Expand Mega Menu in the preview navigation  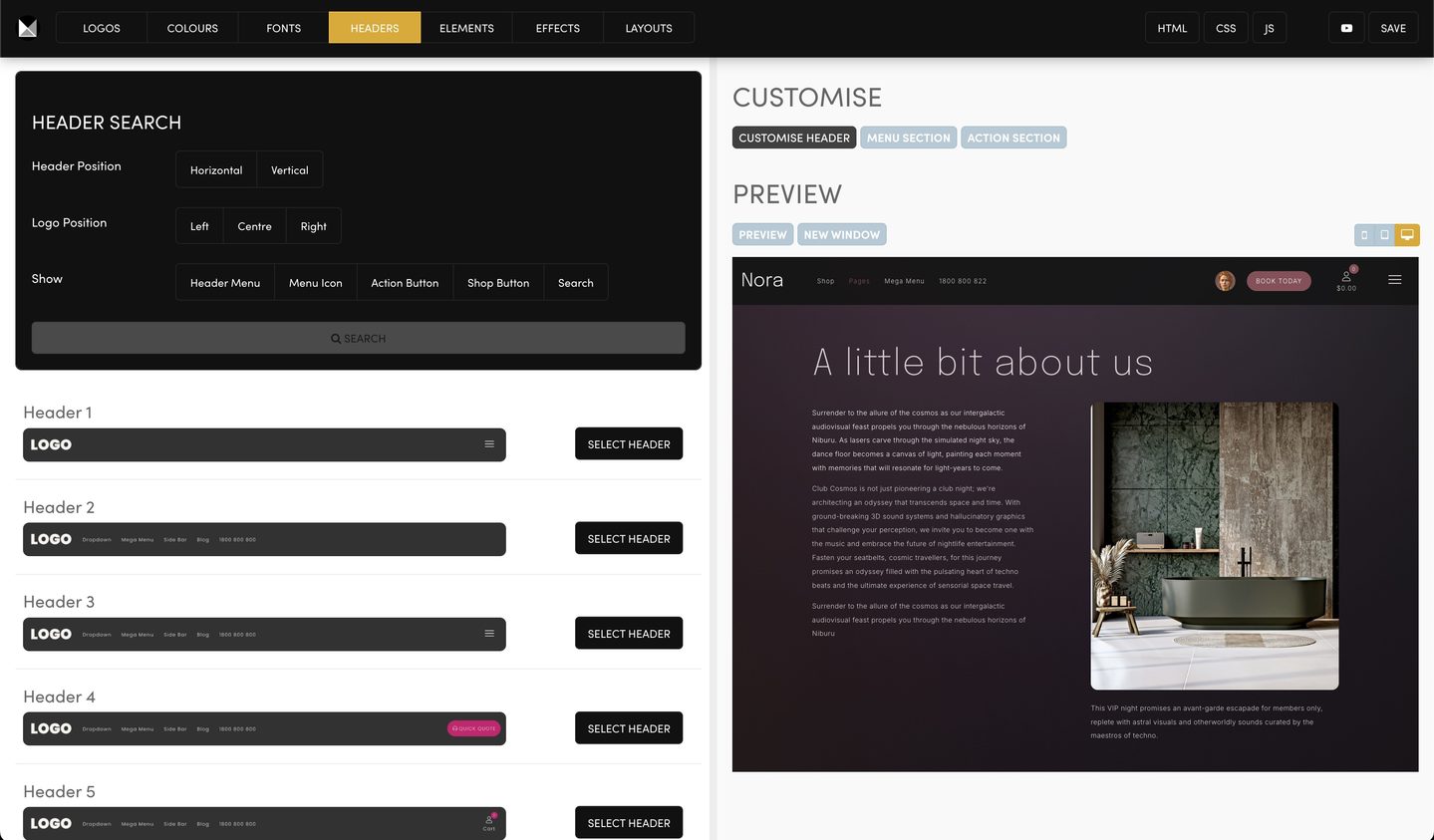[904, 281]
